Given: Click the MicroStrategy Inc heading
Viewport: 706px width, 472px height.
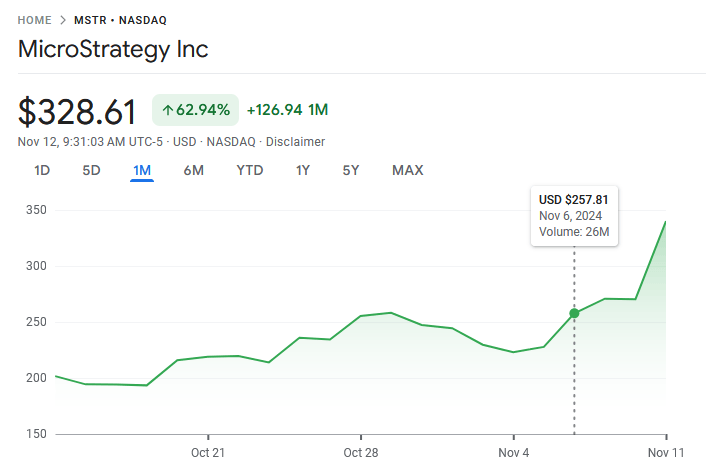Looking at the screenshot, I should [113, 49].
